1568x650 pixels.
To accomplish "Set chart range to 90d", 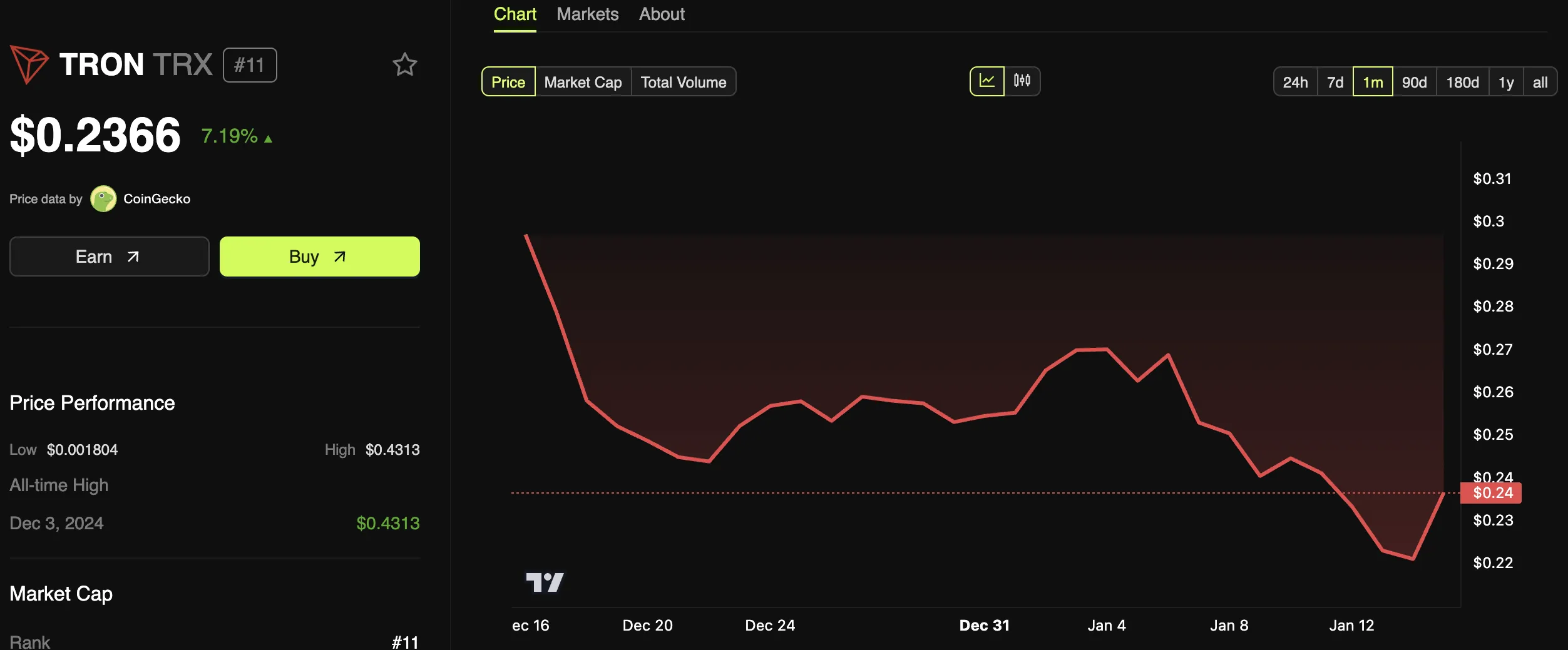I will click(1414, 82).
